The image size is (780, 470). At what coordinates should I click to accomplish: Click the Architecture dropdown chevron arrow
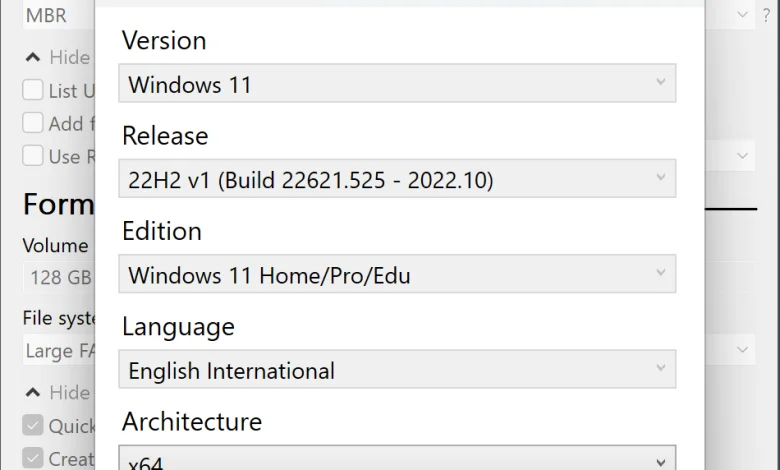point(661,463)
